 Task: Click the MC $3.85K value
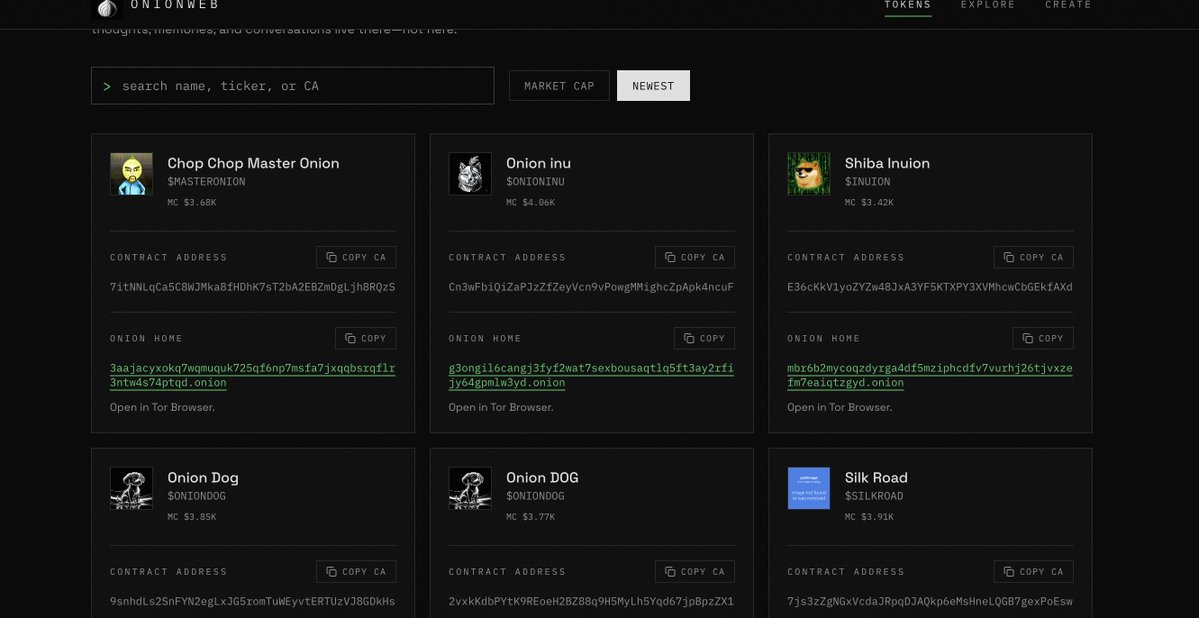[192, 517]
